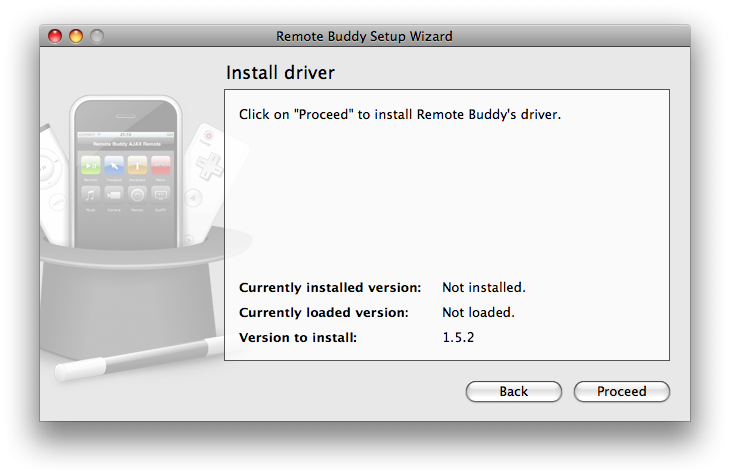Image resolution: width=730 pixels, height=476 pixels.
Task: Click the green Remote icon on iPhone image
Action: click(90, 166)
